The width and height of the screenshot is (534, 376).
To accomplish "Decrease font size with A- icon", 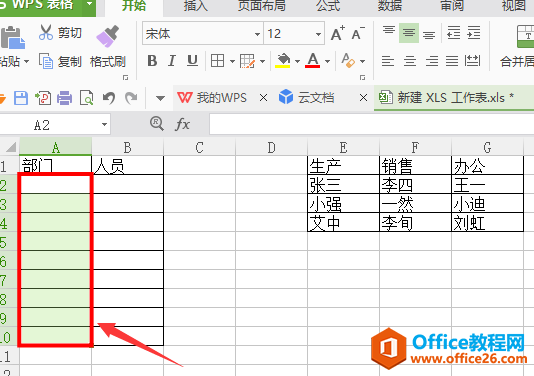I will click(x=358, y=33).
